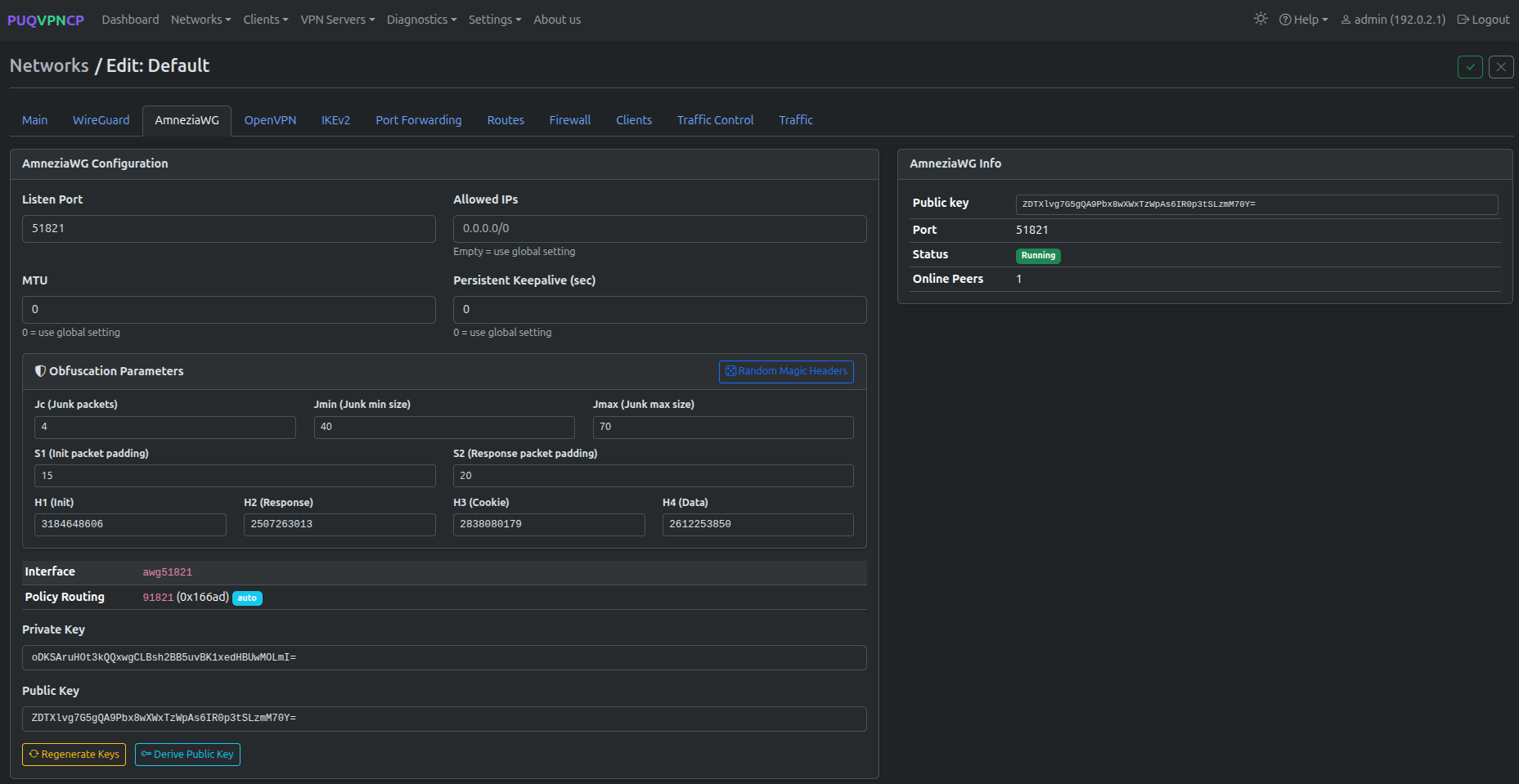This screenshot has height=784, width=1519.
Task: Cancel editing with the X icon button
Action: (x=1501, y=67)
